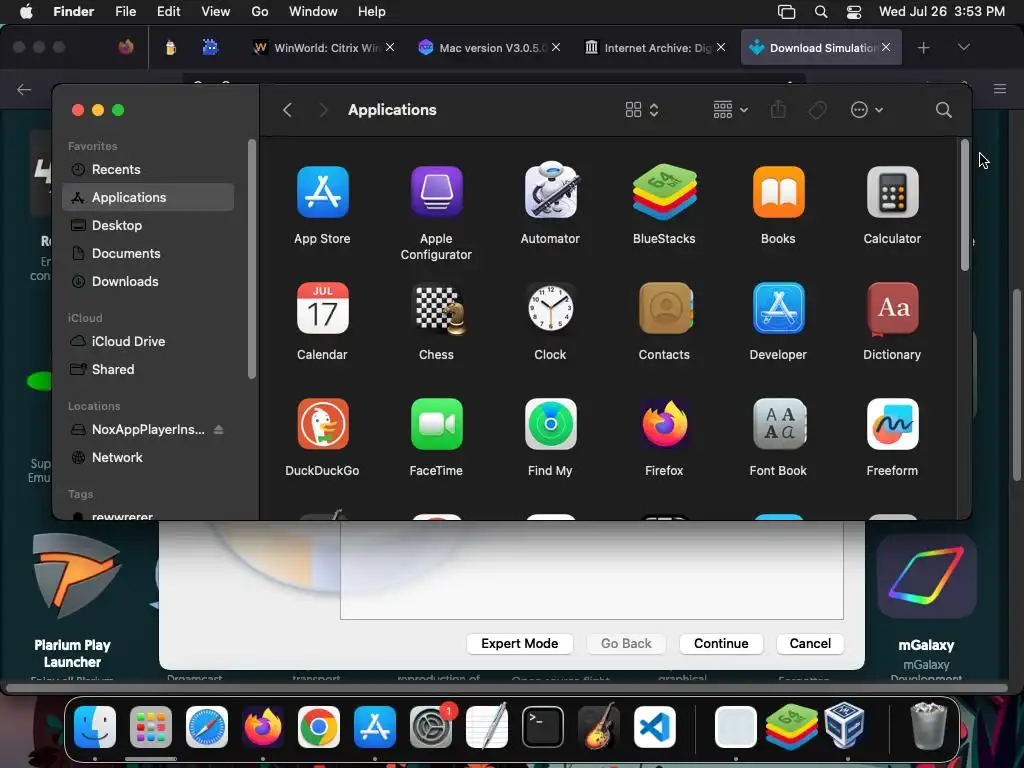Select Applications in Finder sidebar

pyautogui.click(x=148, y=197)
